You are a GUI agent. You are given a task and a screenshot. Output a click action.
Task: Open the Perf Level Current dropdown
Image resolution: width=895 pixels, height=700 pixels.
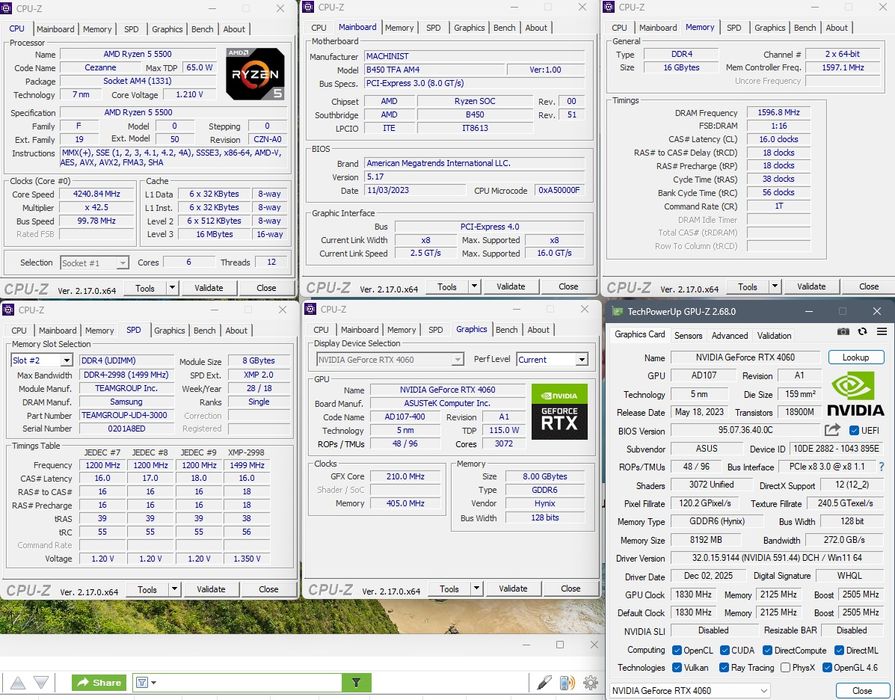[551, 359]
